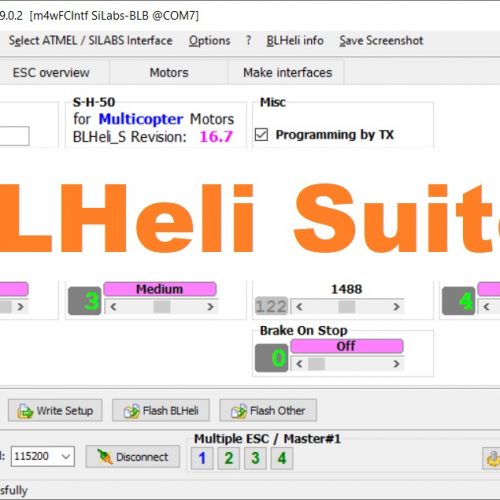The image size is (500, 500).
Task: Open the Options menu
Action: tap(209, 41)
